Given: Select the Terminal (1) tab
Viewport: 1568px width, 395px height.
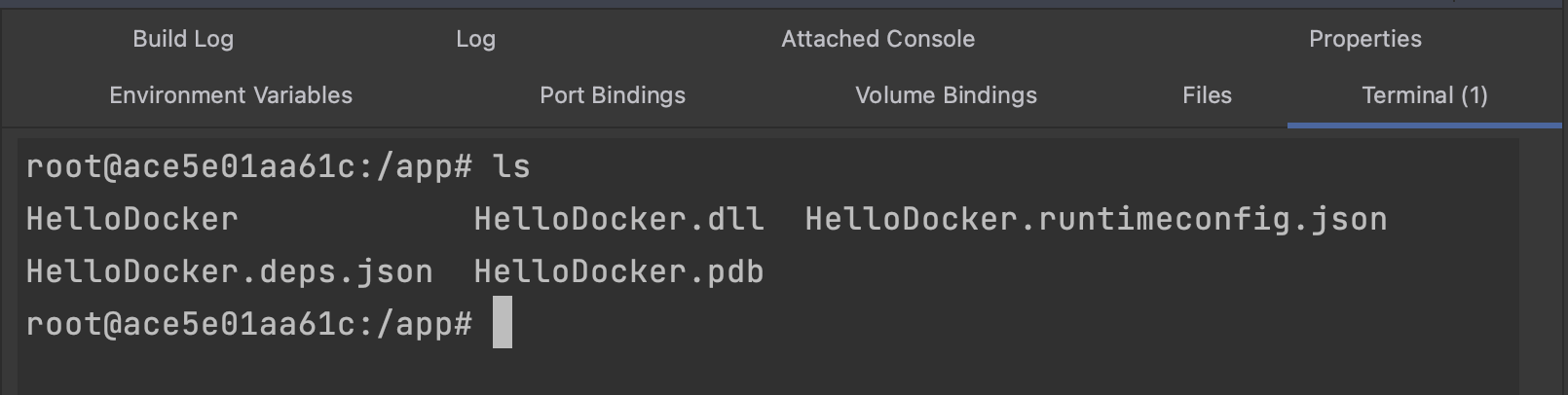Looking at the screenshot, I should 1424,95.
